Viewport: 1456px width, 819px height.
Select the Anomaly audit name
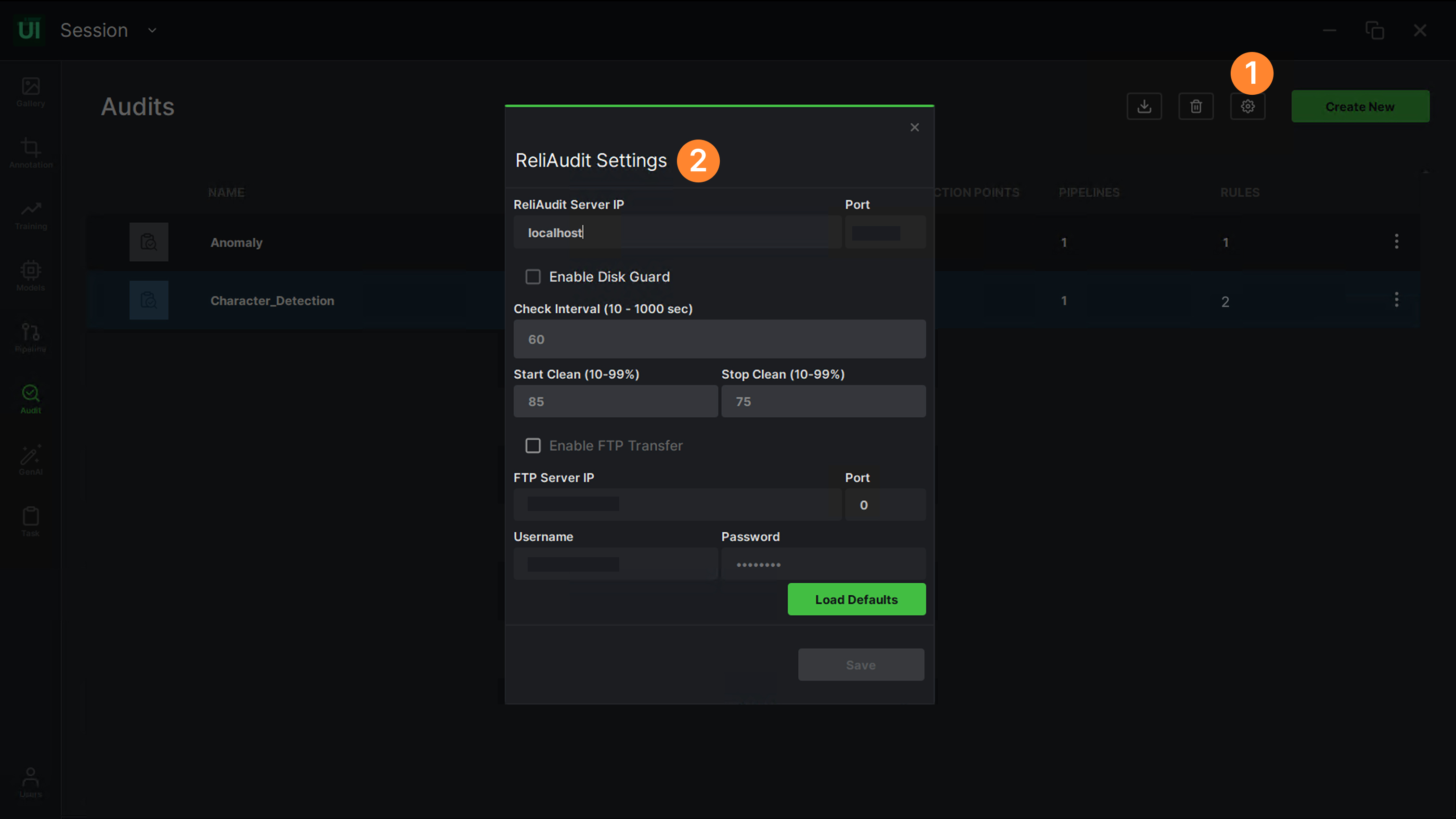pyautogui.click(x=236, y=243)
